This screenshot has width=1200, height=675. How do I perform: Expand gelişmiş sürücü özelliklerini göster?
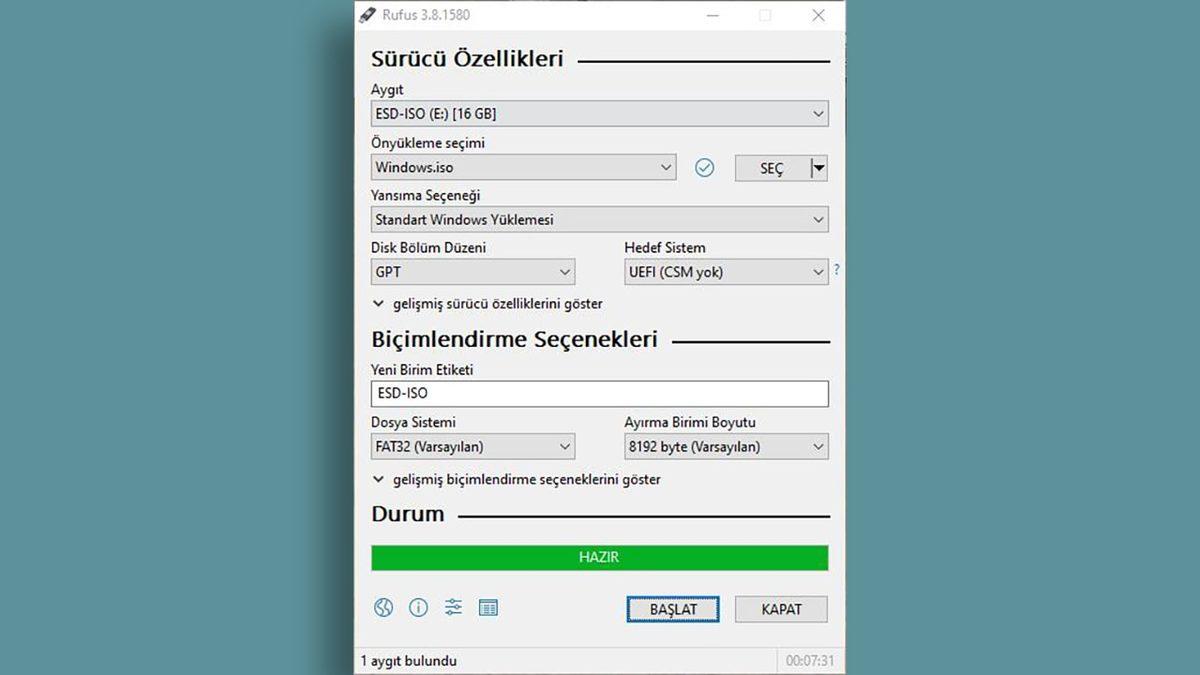[x=490, y=303]
